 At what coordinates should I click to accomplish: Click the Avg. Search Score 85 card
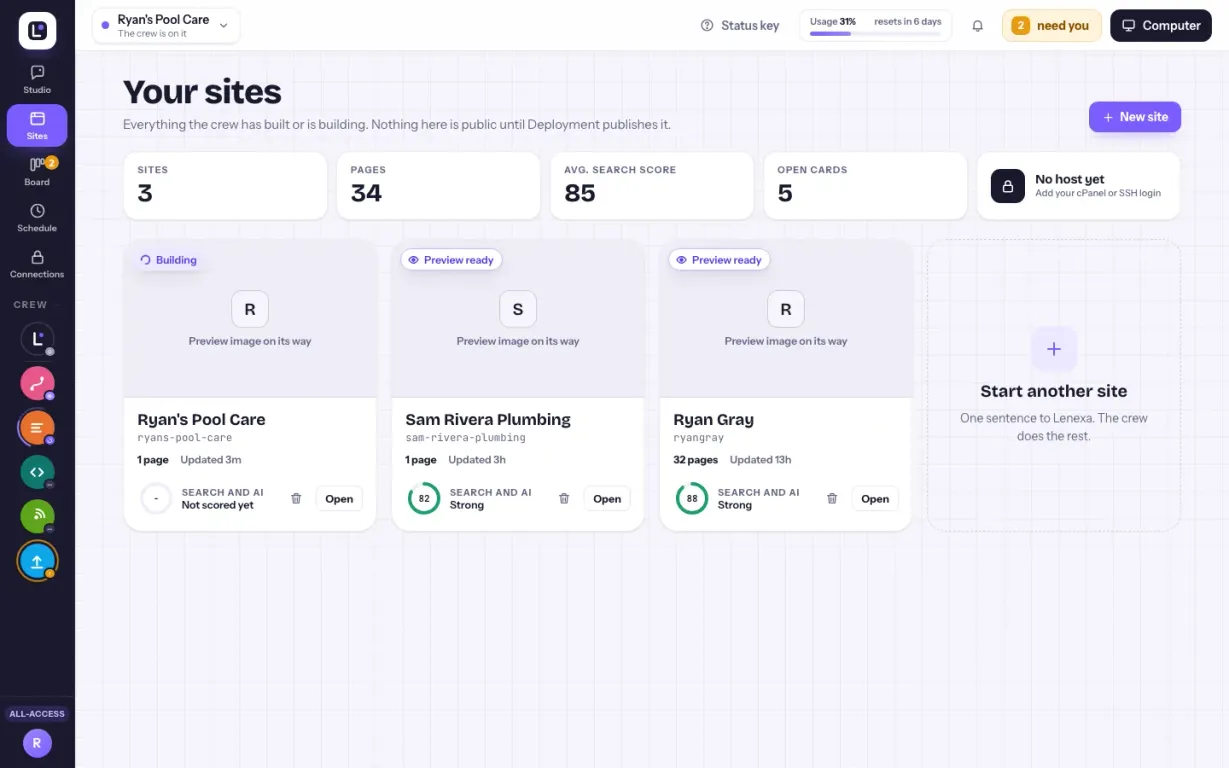coord(652,186)
